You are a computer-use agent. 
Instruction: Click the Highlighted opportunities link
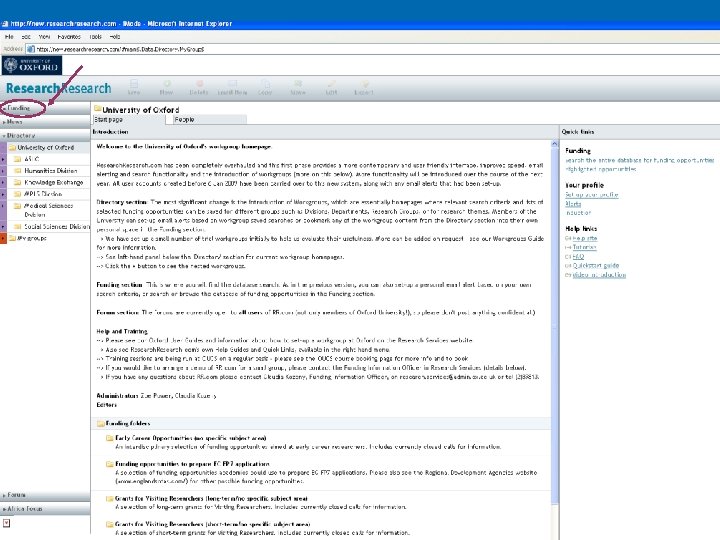[601, 169]
